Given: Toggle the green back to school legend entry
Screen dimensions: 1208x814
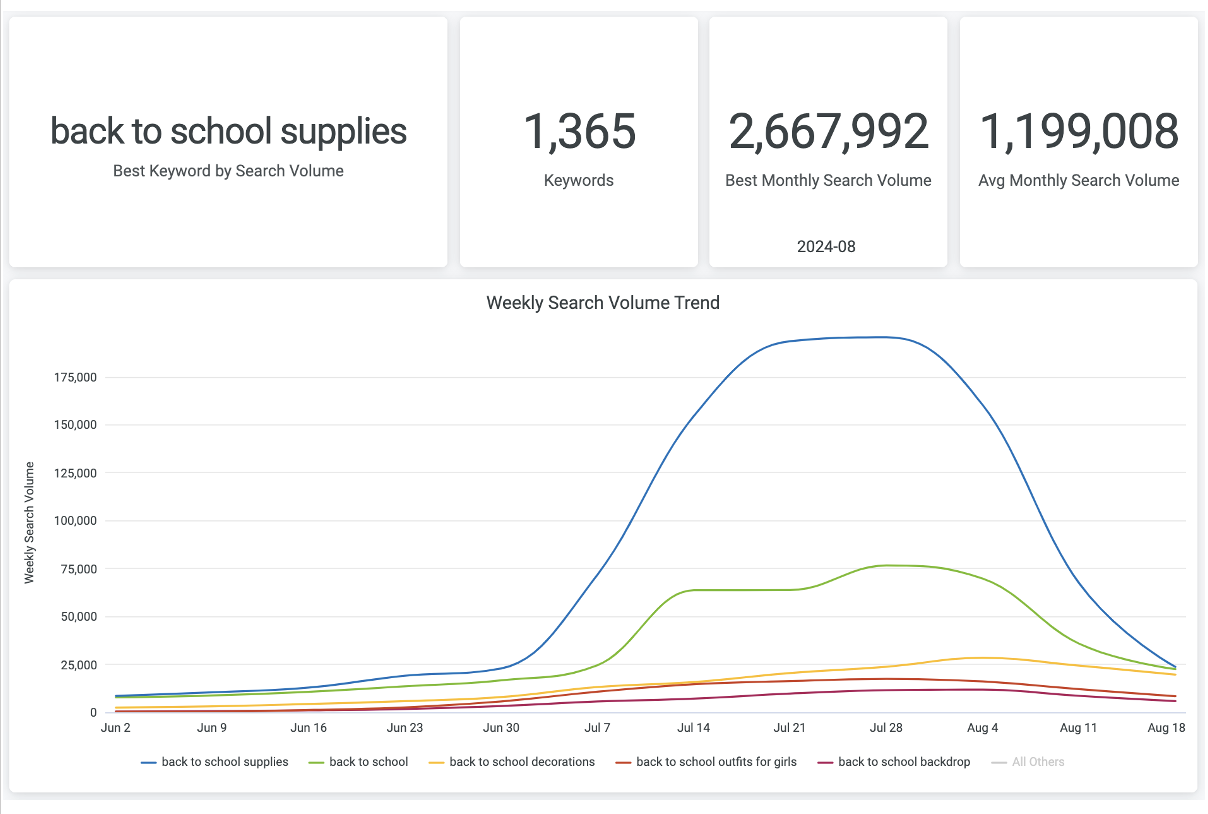Looking at the screenshot, I should coord(358,762).
